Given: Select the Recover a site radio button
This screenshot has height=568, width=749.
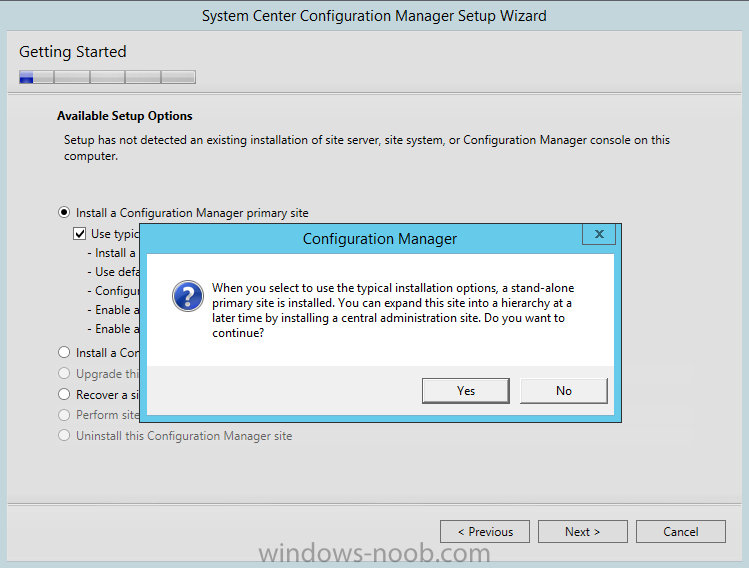Looking at the screenshot, I should (64, 394).
